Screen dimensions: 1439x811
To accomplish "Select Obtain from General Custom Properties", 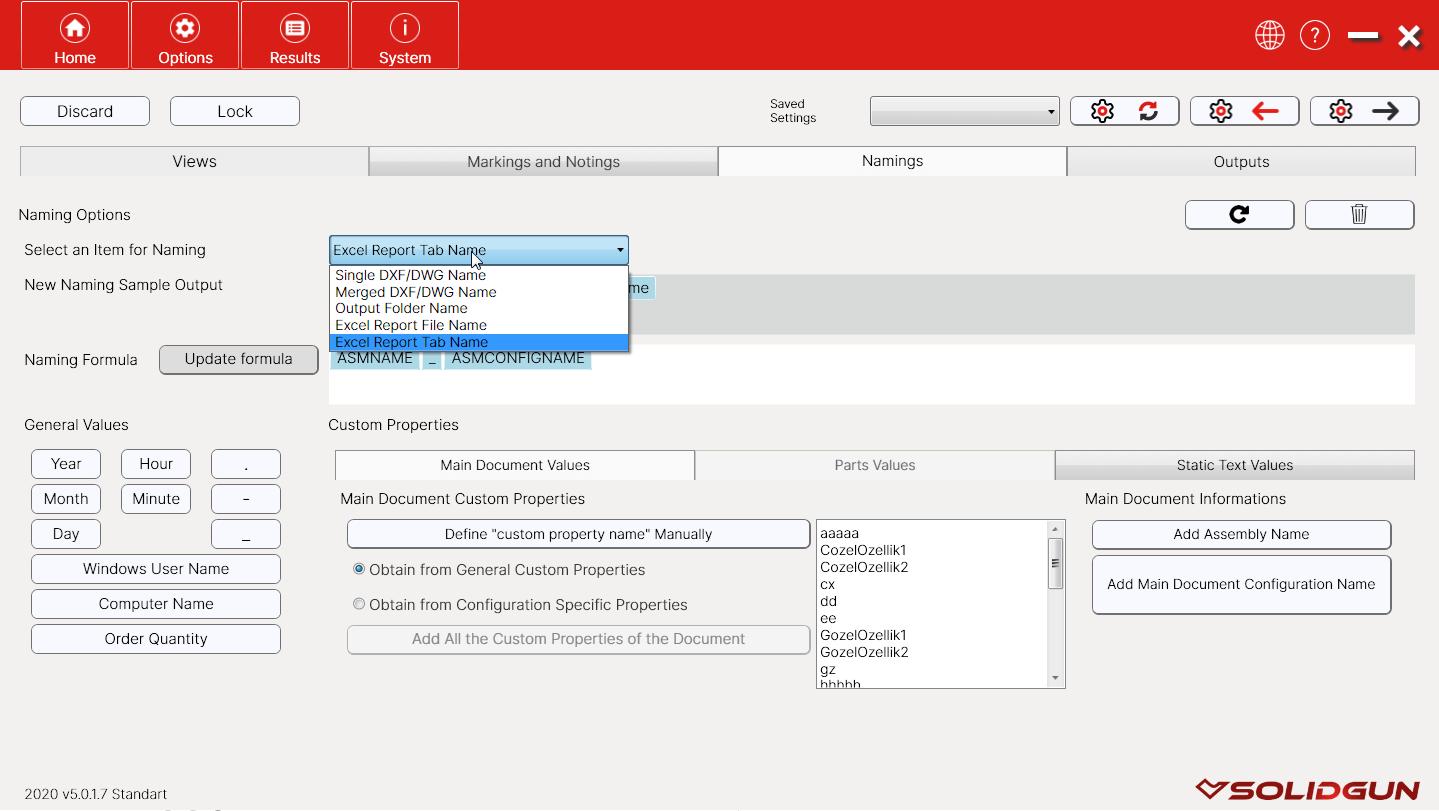I will [359, 569].
